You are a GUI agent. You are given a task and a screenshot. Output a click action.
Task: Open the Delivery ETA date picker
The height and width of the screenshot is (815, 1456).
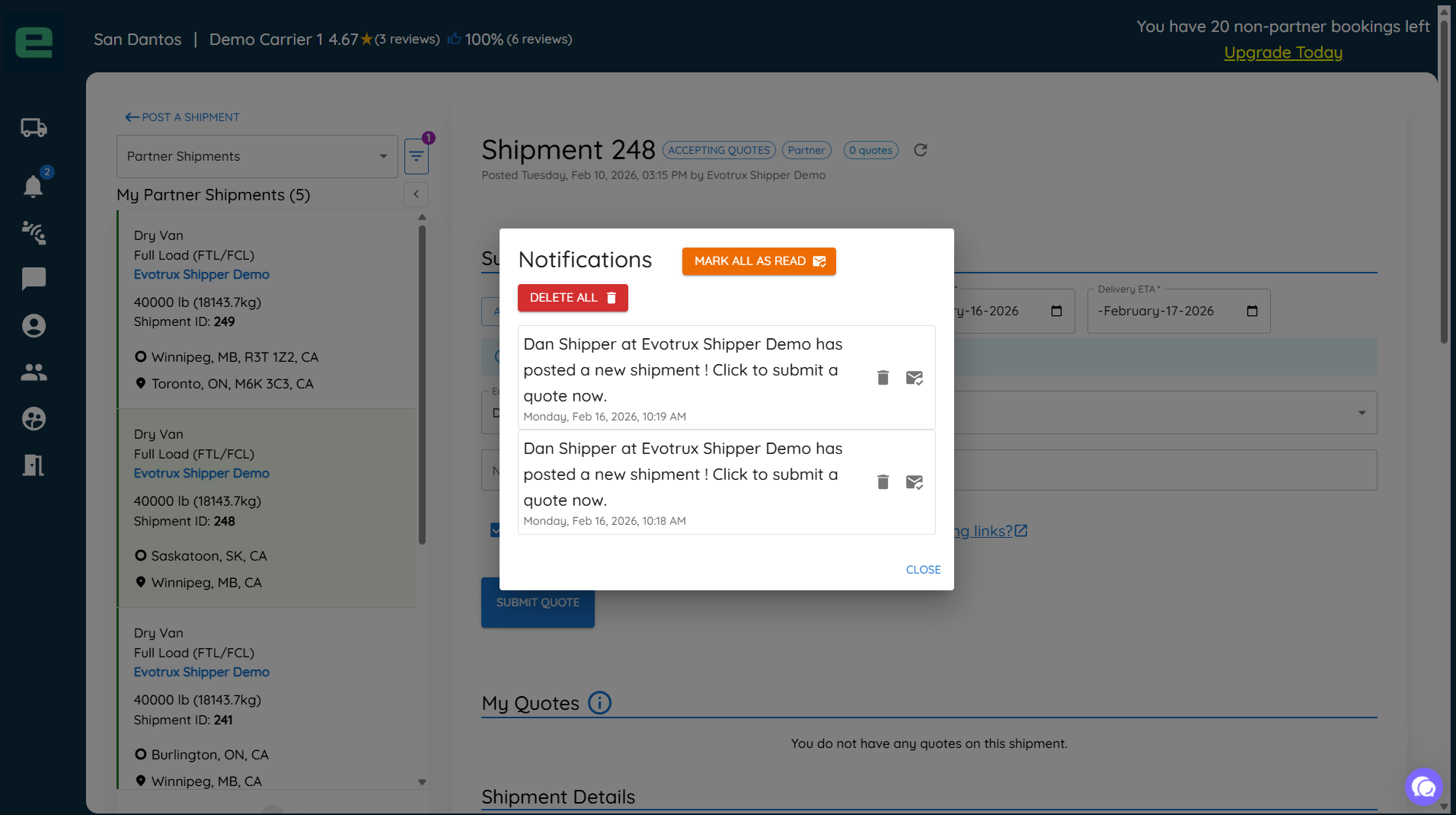point(1252,311)
